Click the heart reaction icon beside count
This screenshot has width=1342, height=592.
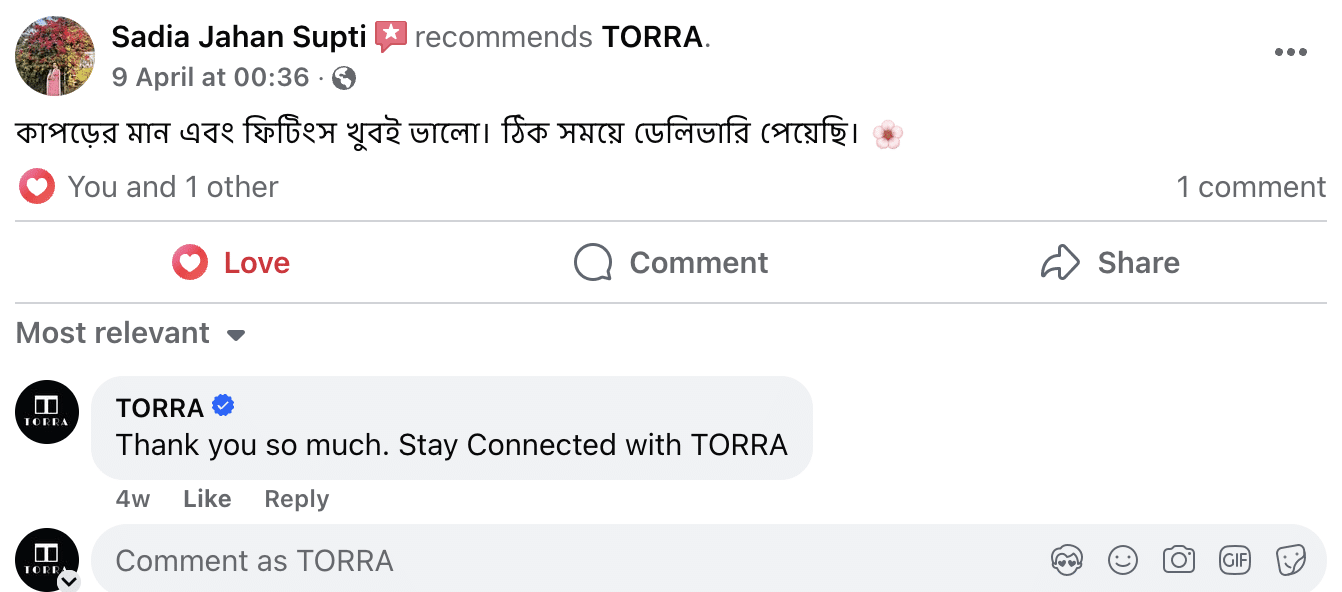pos(37,187)
